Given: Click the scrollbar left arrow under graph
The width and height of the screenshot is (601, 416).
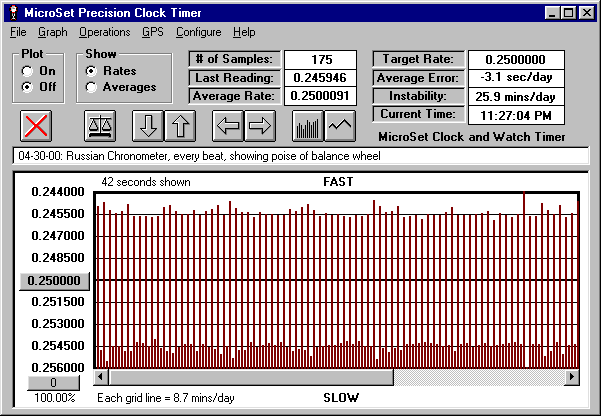Looking at the screenshot, I should pyautogui.click(x=101, y=377).
